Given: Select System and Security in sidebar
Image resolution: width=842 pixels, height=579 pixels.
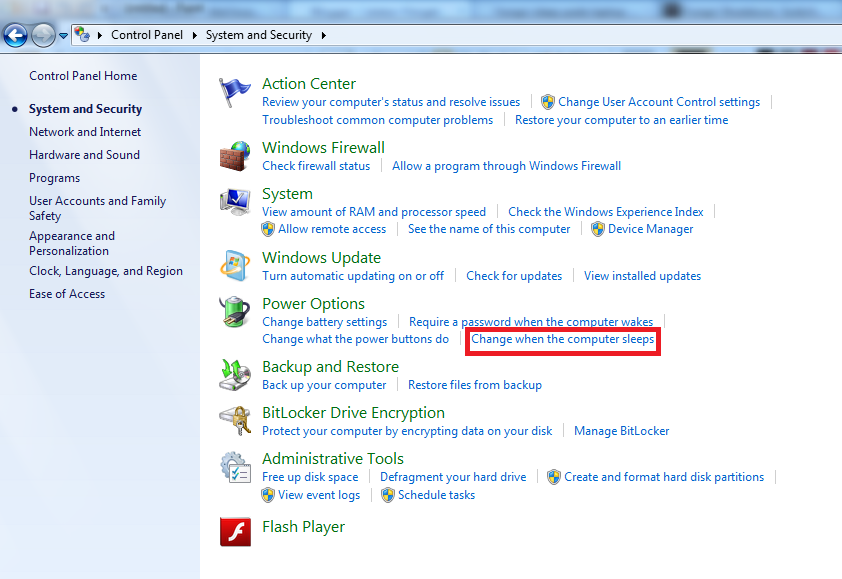Looking at the screenshot, I should [85, 109].
